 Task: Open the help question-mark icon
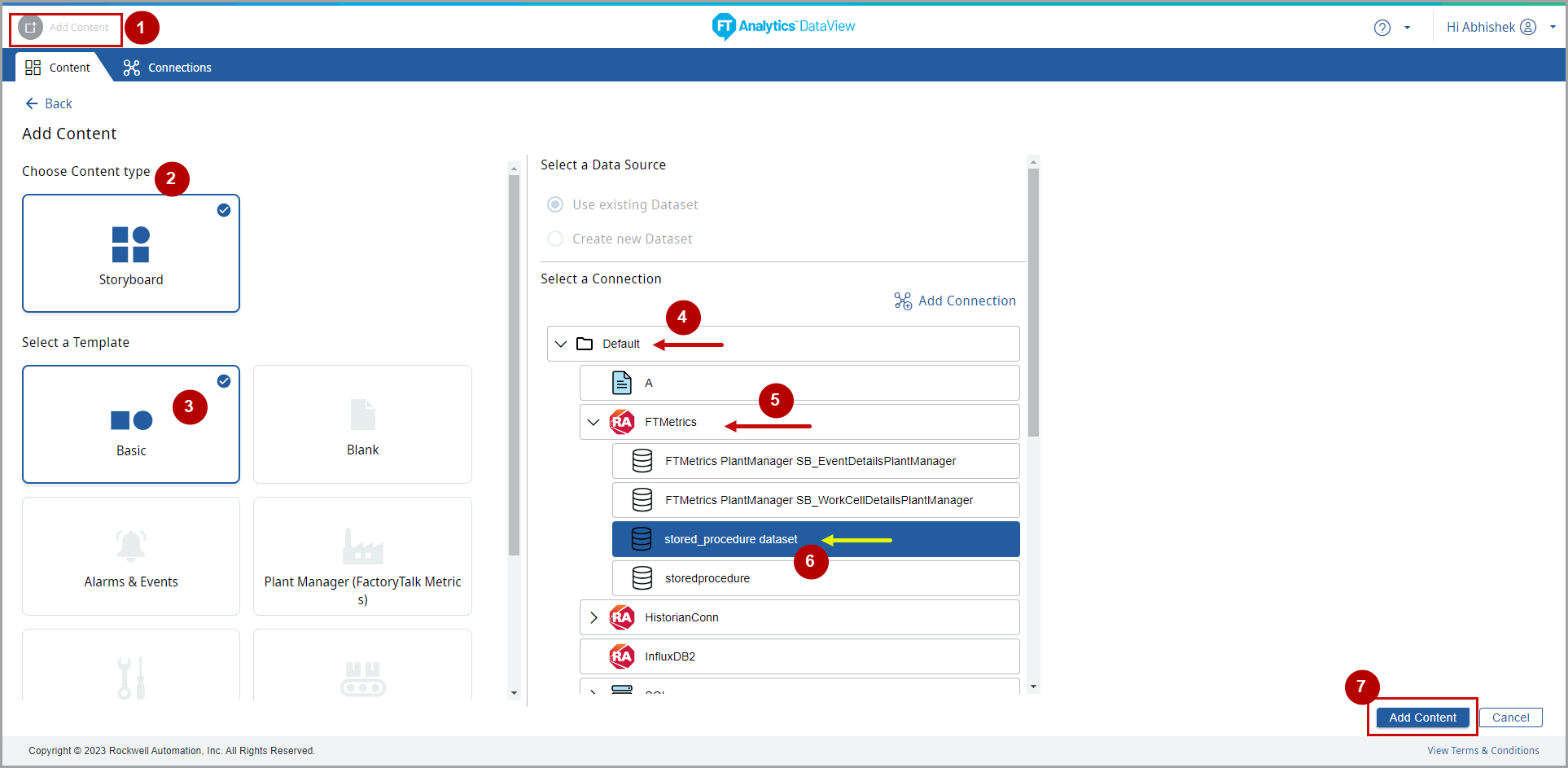(x=1382, y=28)
